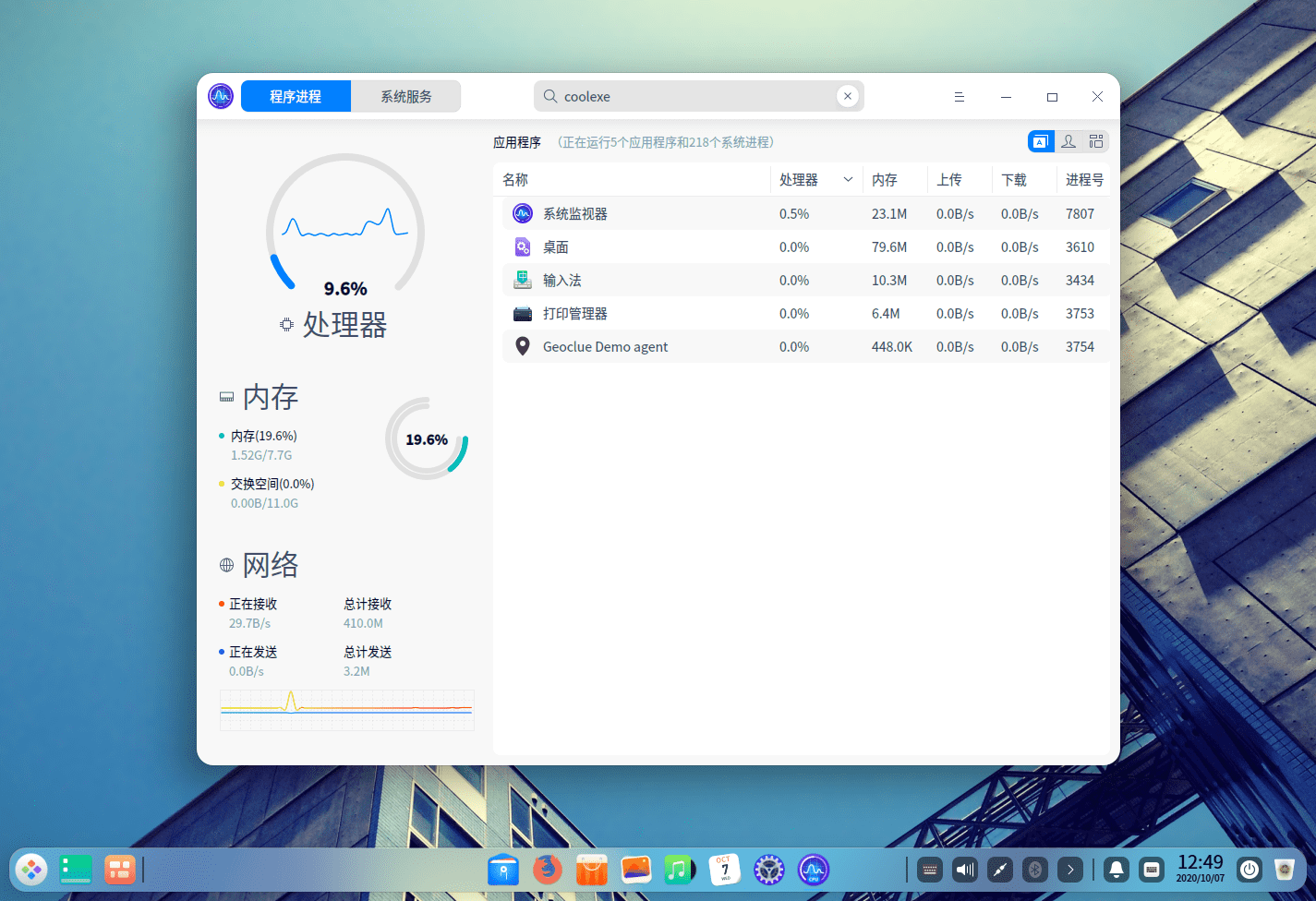The image size is (1316, 901).
Task: Open the onscreen keyboard tray icon
Action: point(929,869)
